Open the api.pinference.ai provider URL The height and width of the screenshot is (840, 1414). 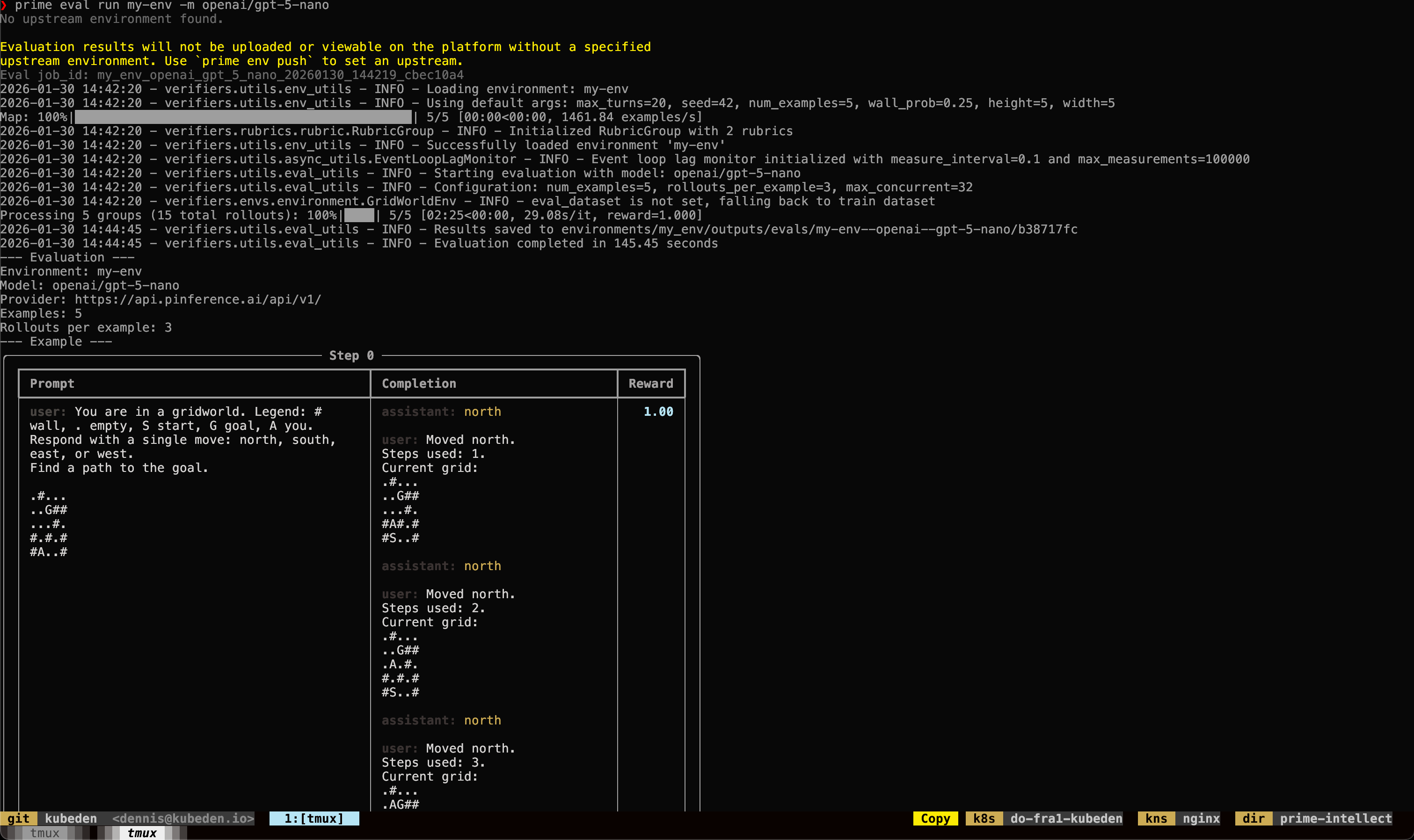tap(197, 299)
